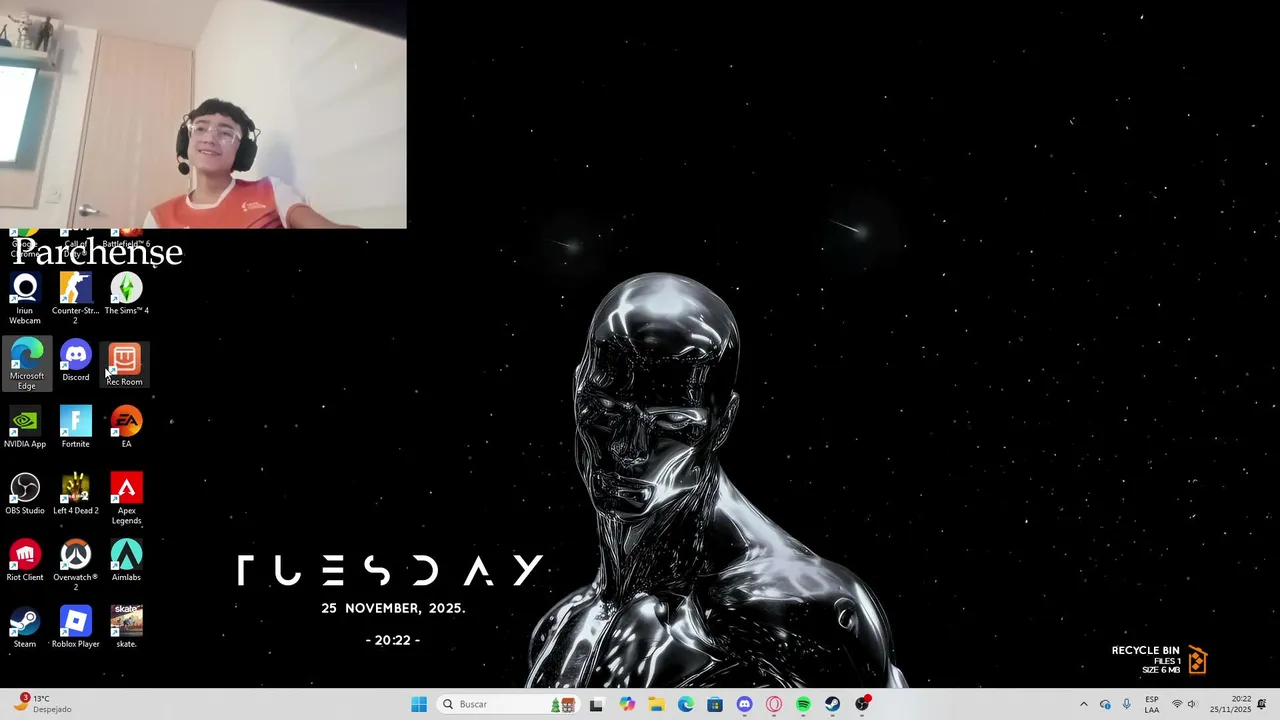Open the Windows Start menu

coord(419,704)
